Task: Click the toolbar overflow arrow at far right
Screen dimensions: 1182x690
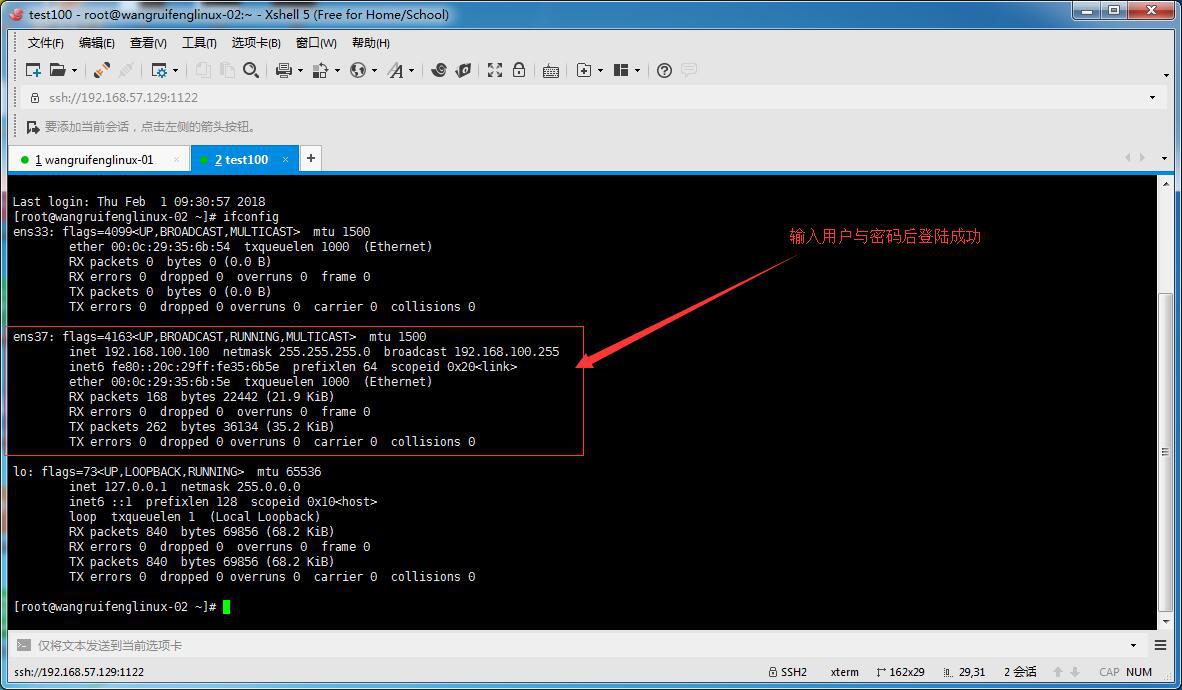Action: pyautogui.click(x=1166, y=75)
